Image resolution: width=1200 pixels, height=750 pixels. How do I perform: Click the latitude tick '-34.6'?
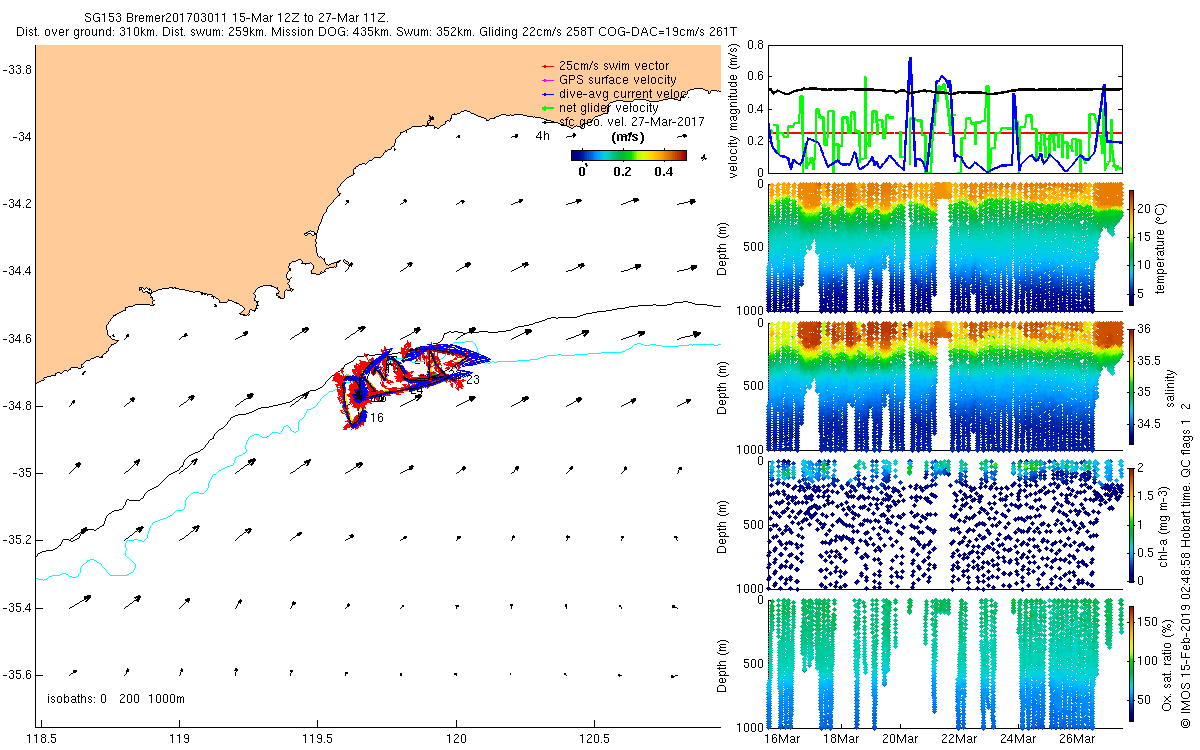[17, 339]
